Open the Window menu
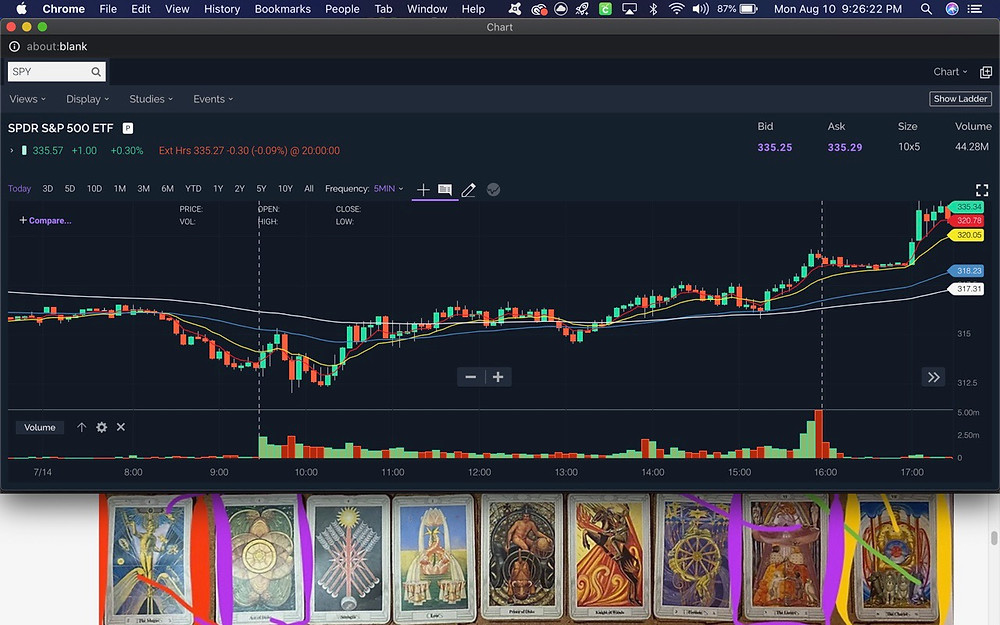The width and height of the screenshot is (1000, 625). [x=427, y=9]
